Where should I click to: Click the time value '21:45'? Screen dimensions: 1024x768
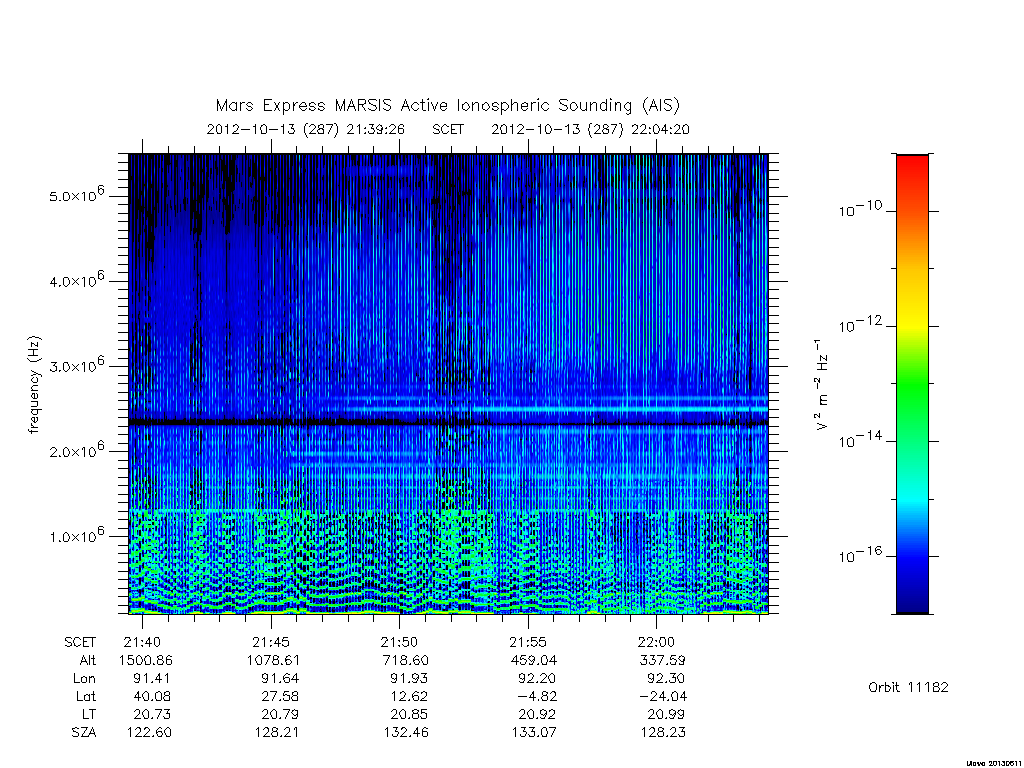[x=270, y=642]
